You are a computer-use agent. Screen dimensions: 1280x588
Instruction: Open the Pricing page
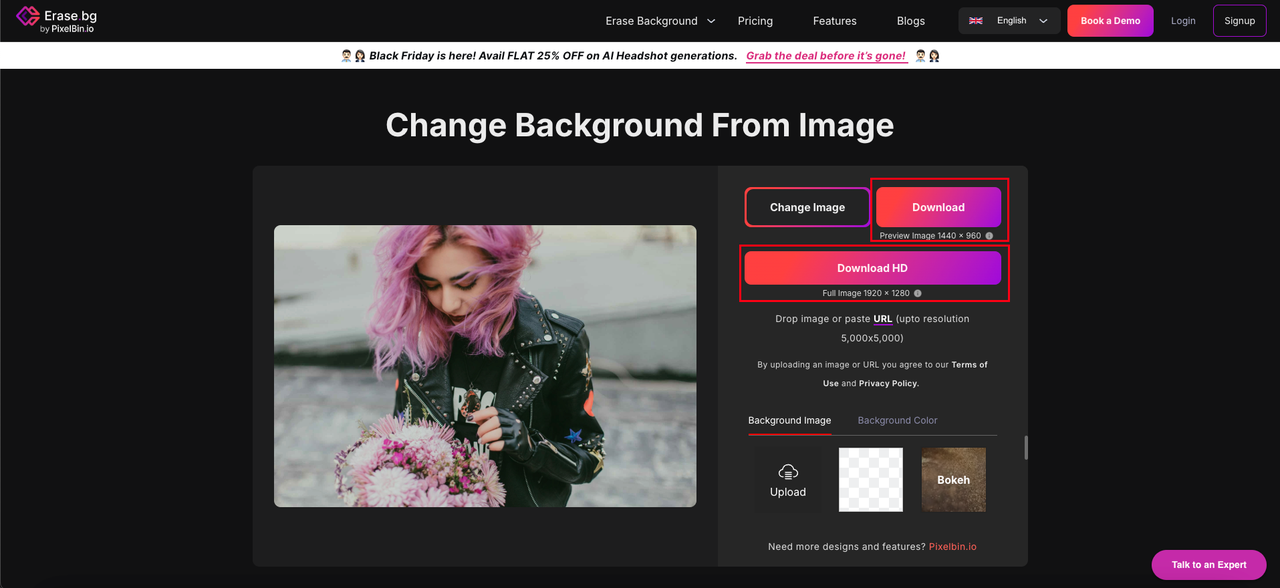click(x=755, y=21)
